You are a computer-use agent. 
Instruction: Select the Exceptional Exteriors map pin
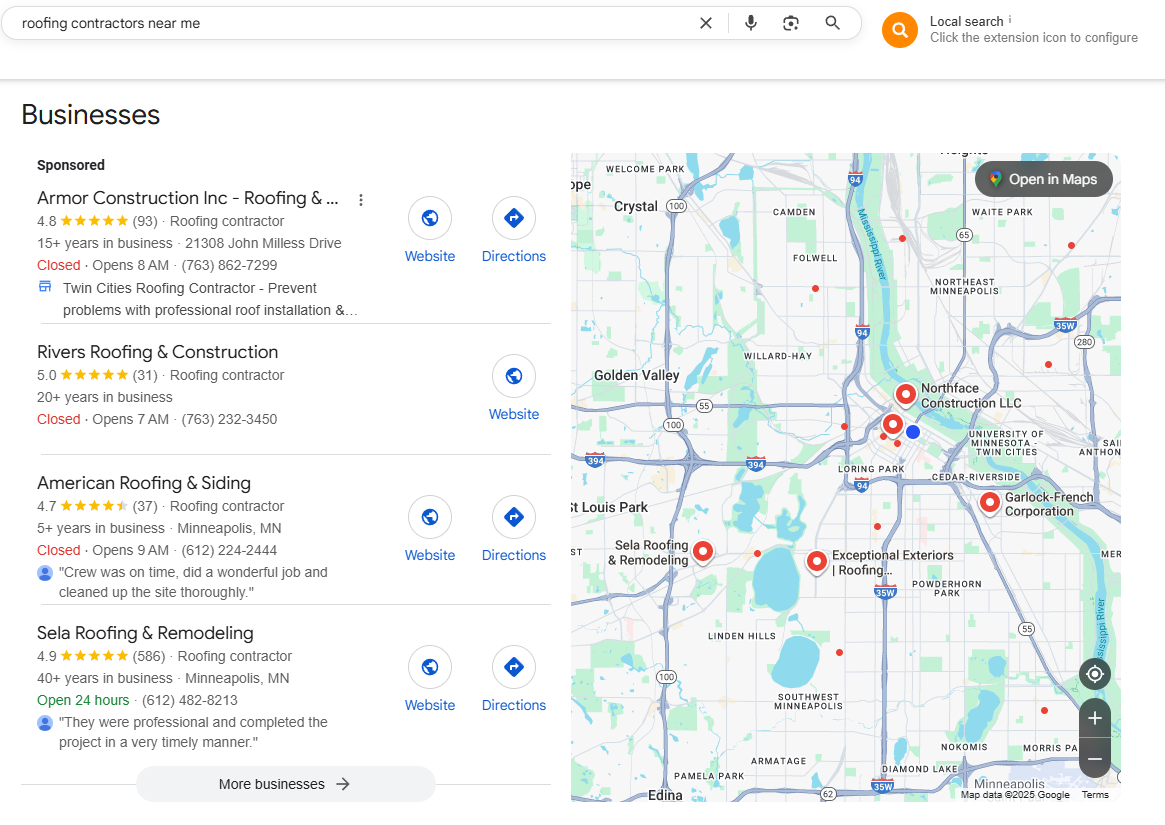(817, 562)
